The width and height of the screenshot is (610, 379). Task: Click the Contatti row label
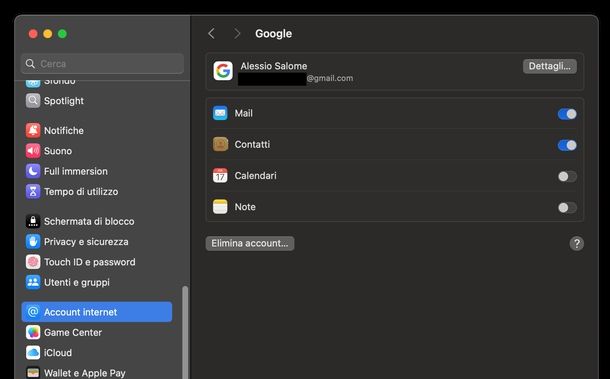tap(252, 144)
